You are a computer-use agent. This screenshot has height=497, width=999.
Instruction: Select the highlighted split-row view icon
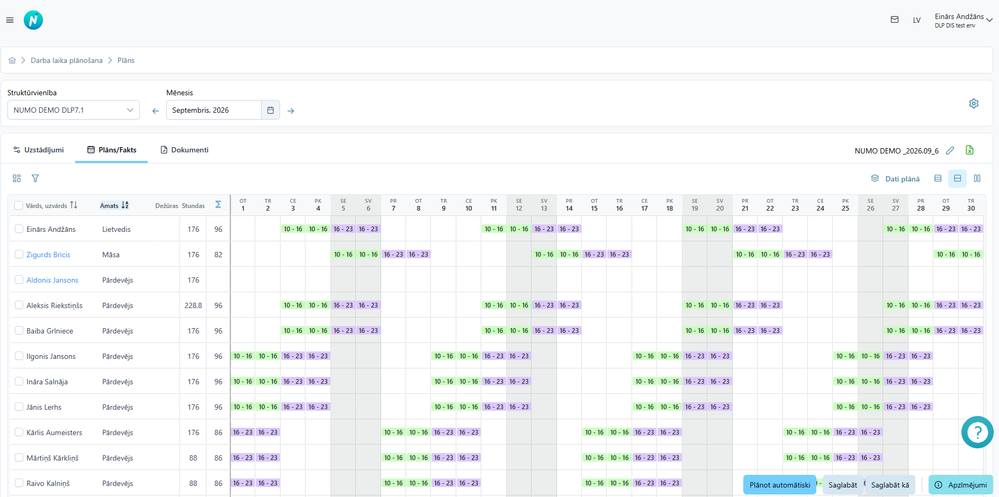click(957, 178)
